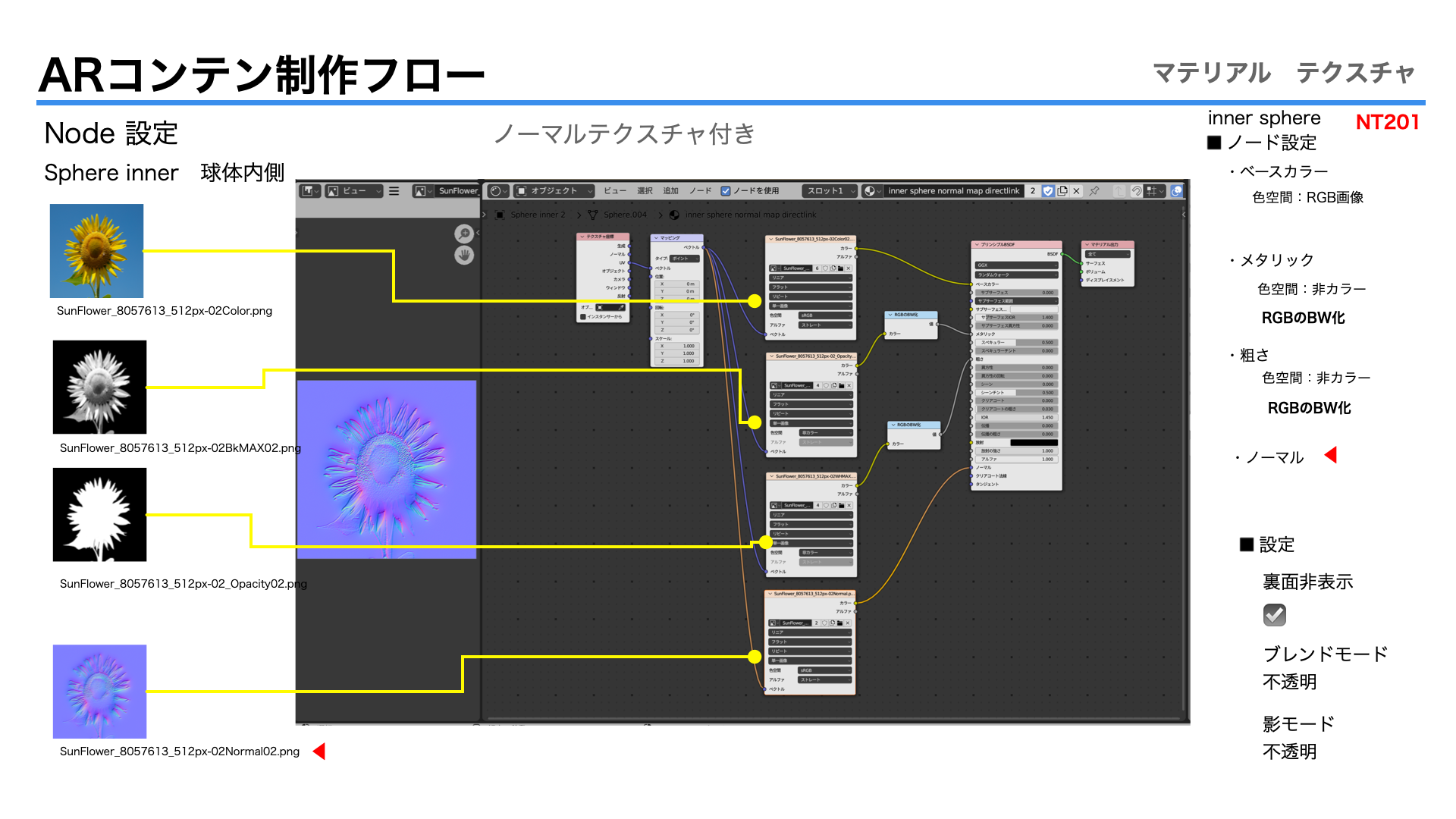Open the GGX distribution dropdown in Principled BSDF

[x=1016, y=265]
